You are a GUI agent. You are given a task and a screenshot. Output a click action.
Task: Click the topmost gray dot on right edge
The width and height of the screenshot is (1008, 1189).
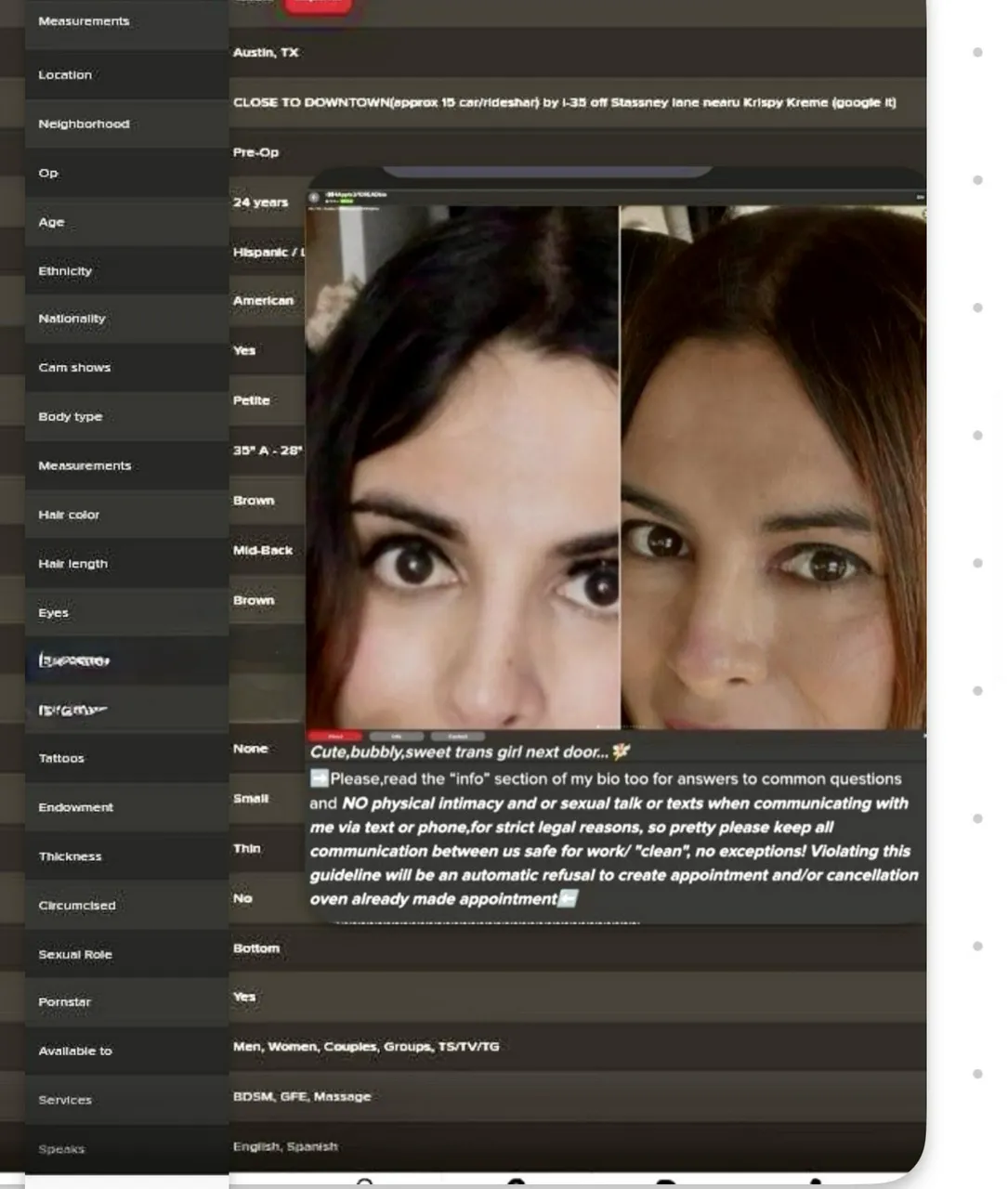point(977,52)
